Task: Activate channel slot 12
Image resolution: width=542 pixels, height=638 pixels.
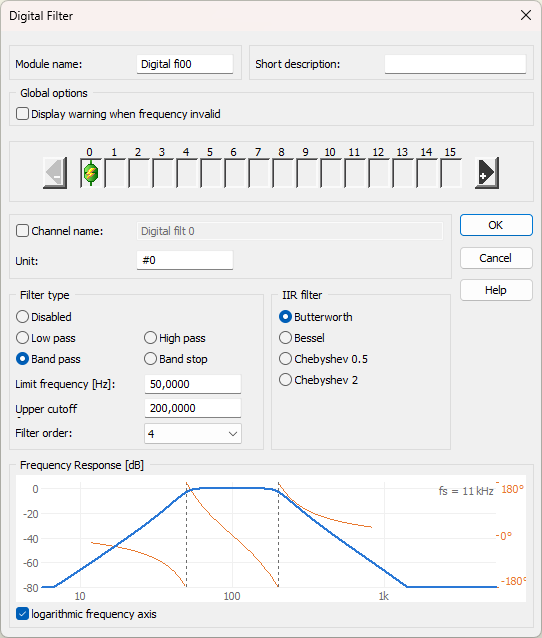Action: point(379,173)
